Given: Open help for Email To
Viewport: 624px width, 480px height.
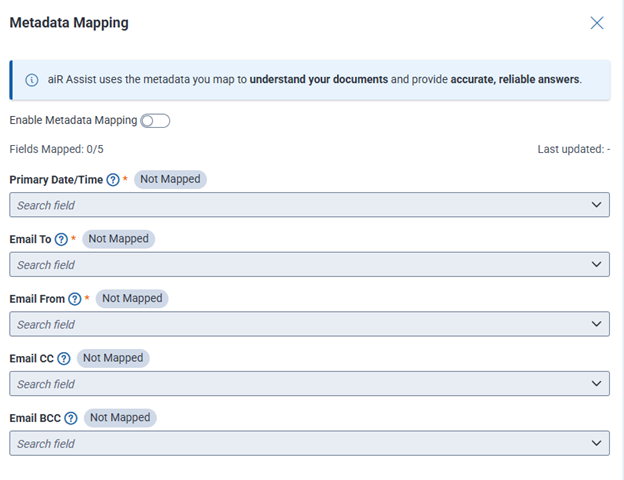Looking at the screenshot, I should (x=61, y=240).
